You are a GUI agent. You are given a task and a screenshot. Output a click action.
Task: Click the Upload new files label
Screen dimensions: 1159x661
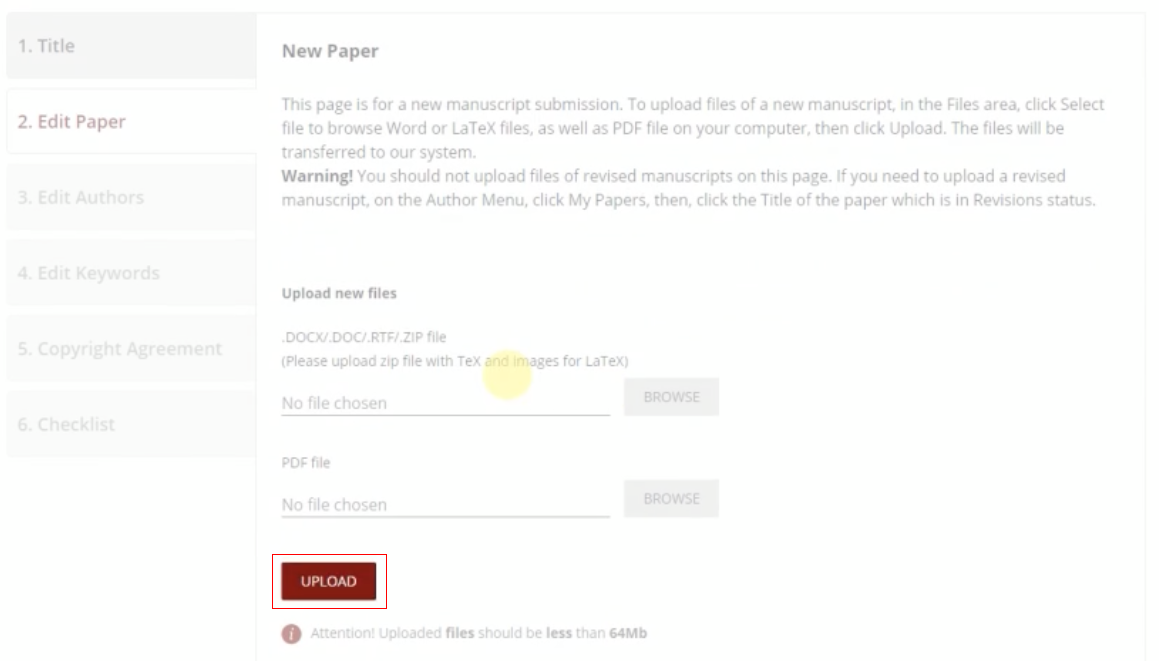point(339,294)
